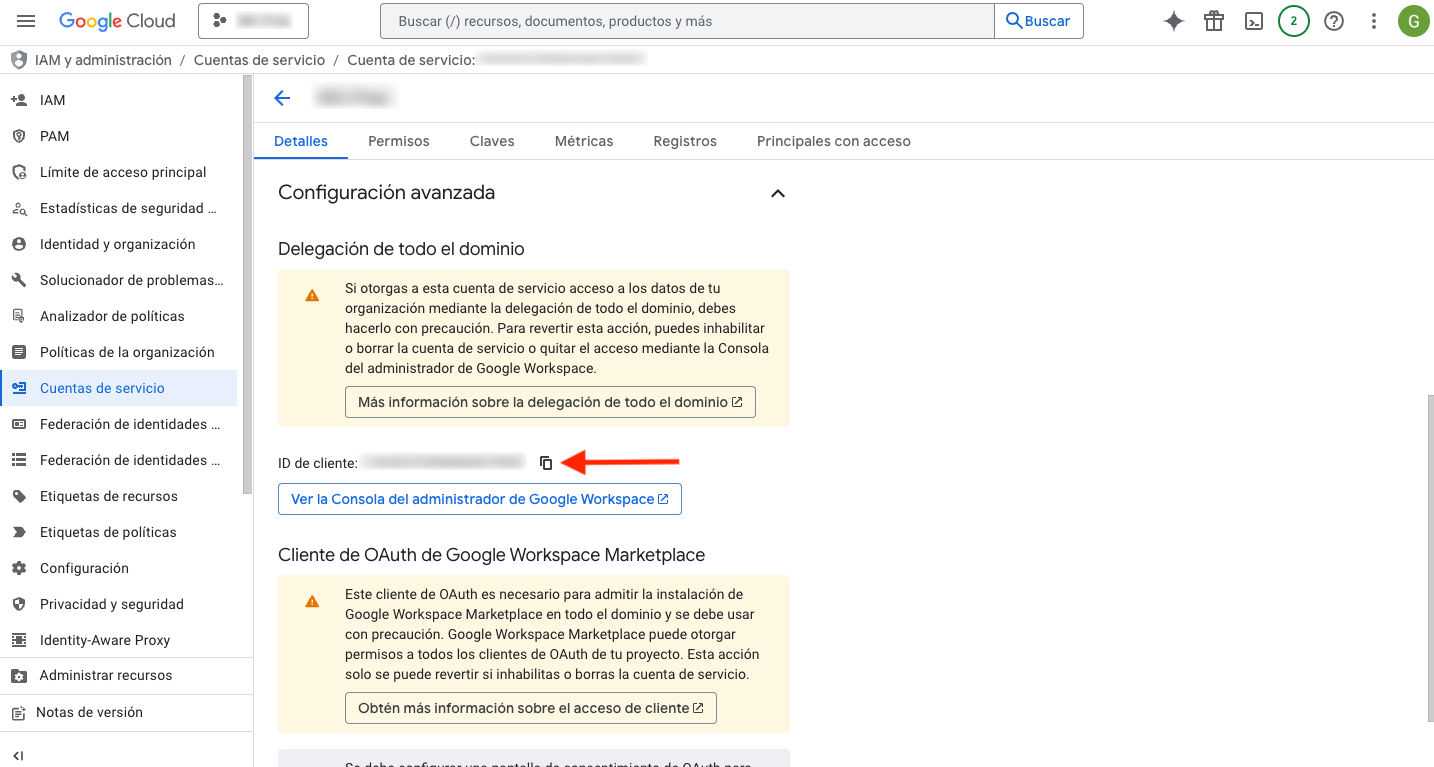Go back using the left arrow
Image resolution: width=1434 pixels, height=767 pixels.
click(282, 97)
